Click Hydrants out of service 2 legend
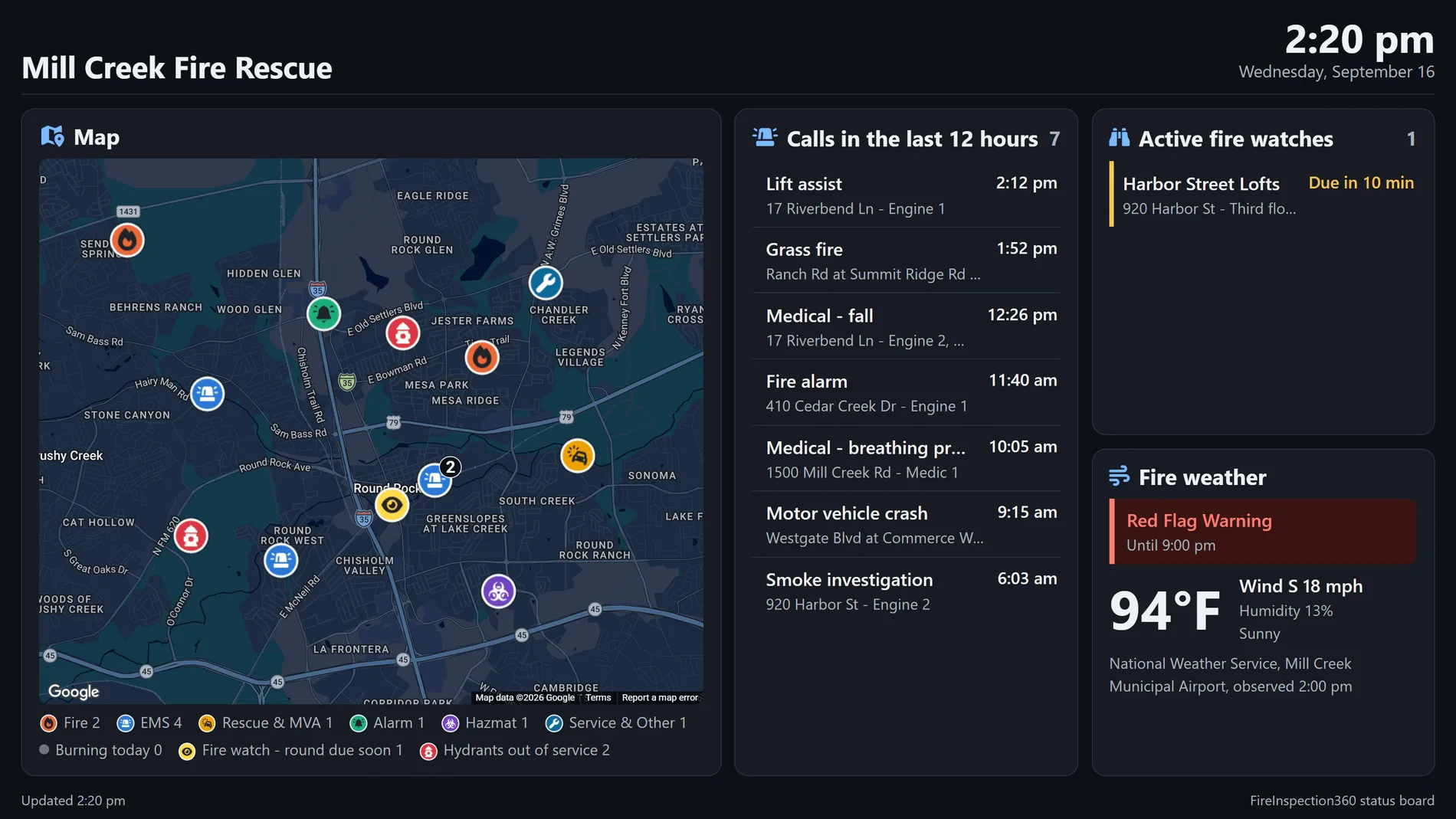1456x819 pixels. click(515, 751)
